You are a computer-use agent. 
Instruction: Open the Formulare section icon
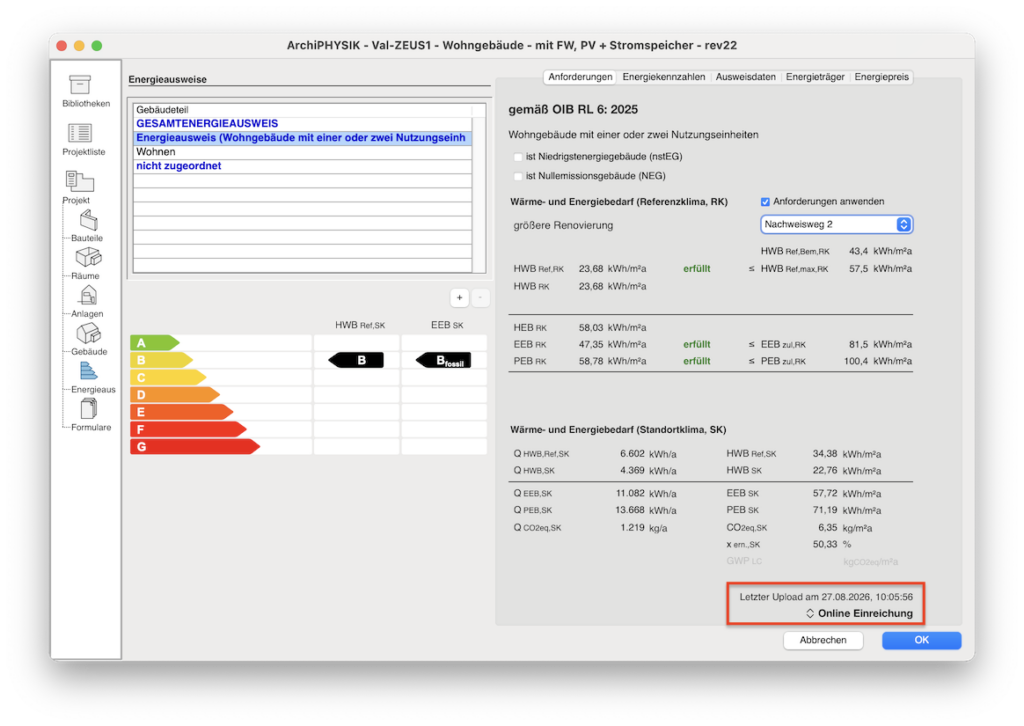coord(88,409)
